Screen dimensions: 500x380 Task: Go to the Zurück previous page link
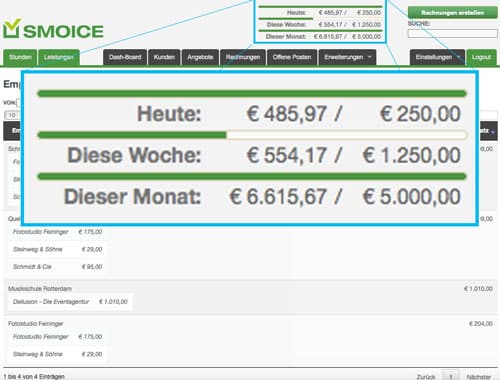[426, 377]
